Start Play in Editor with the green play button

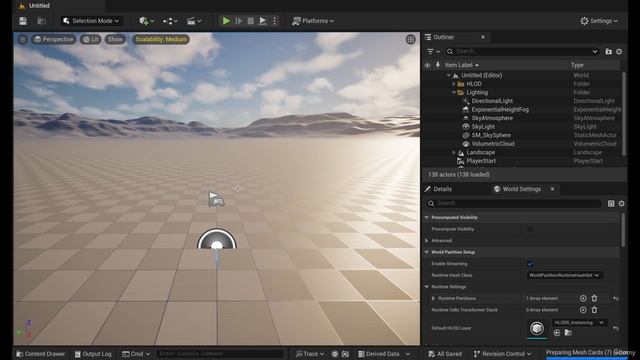tap(226, 21)
